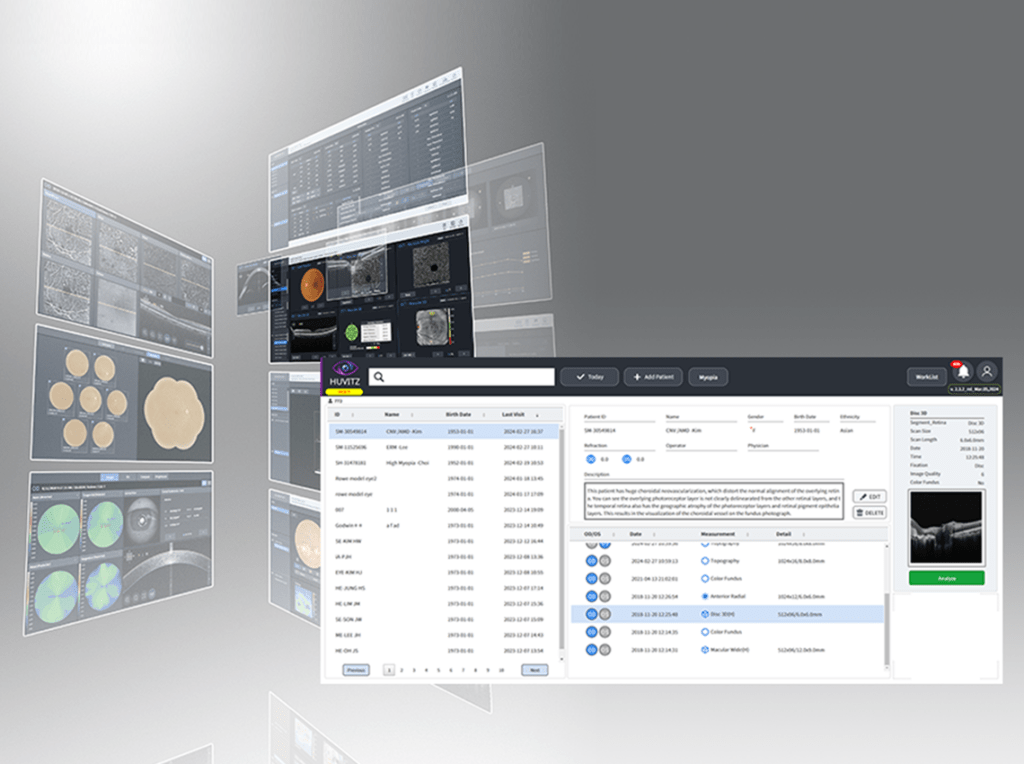Toggle OD selection for the Anterior Radial row
Viewport: 1024px width, 764px height.
click(x=591, y=597)
